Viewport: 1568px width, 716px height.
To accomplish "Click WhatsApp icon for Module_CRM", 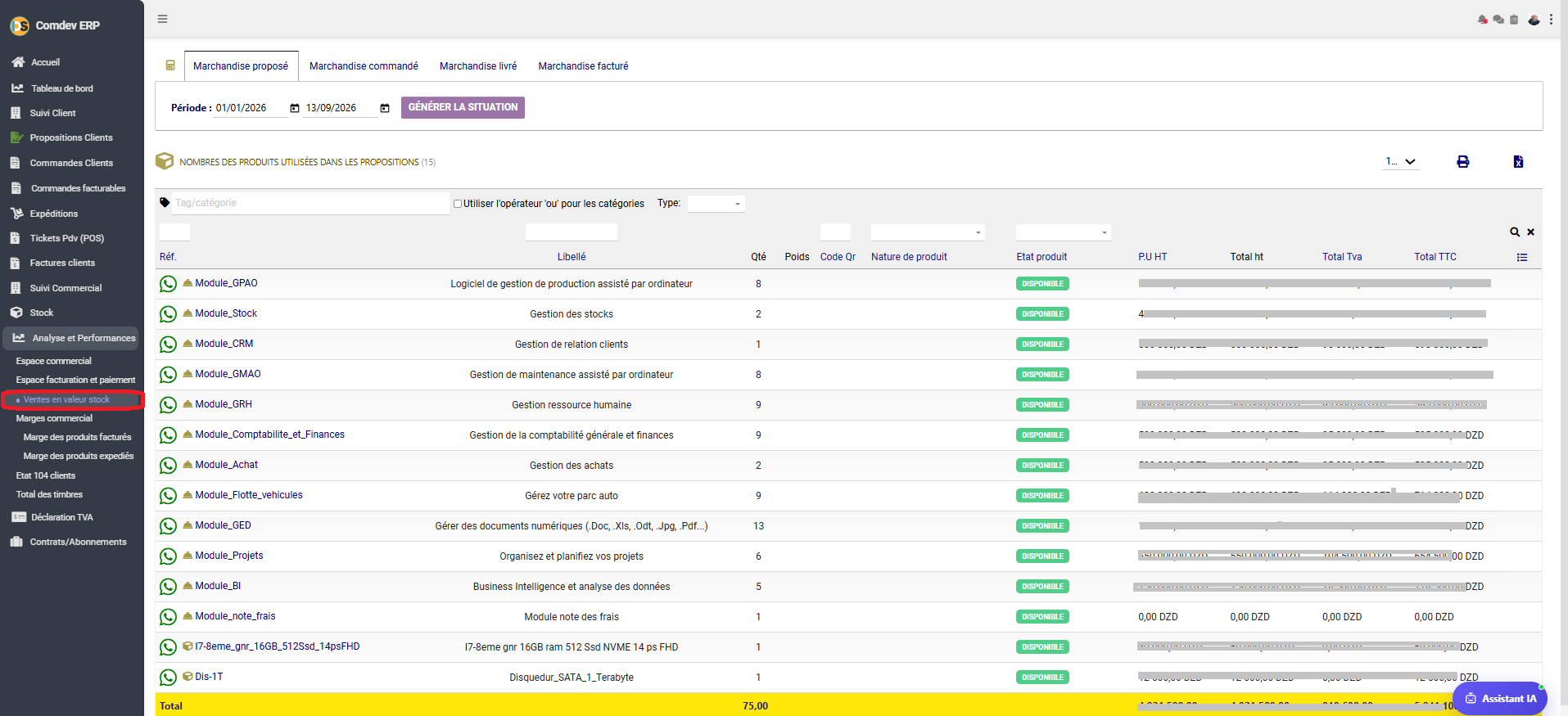I will [x=168, y=344].
